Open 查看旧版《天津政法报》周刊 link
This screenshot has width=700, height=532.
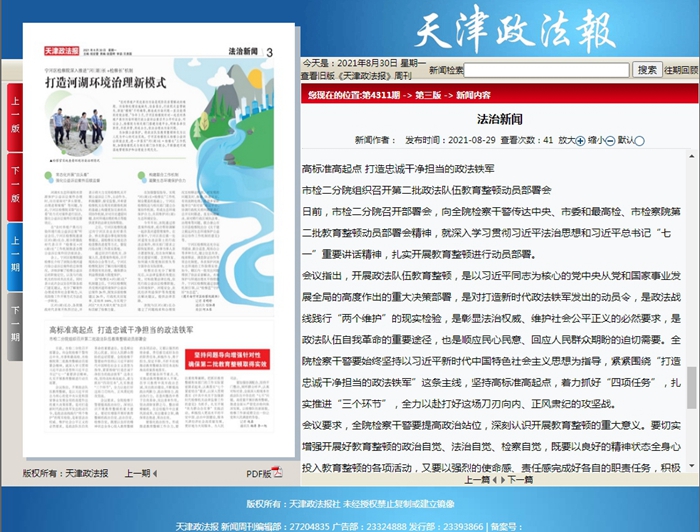click(x=356, y=76)
